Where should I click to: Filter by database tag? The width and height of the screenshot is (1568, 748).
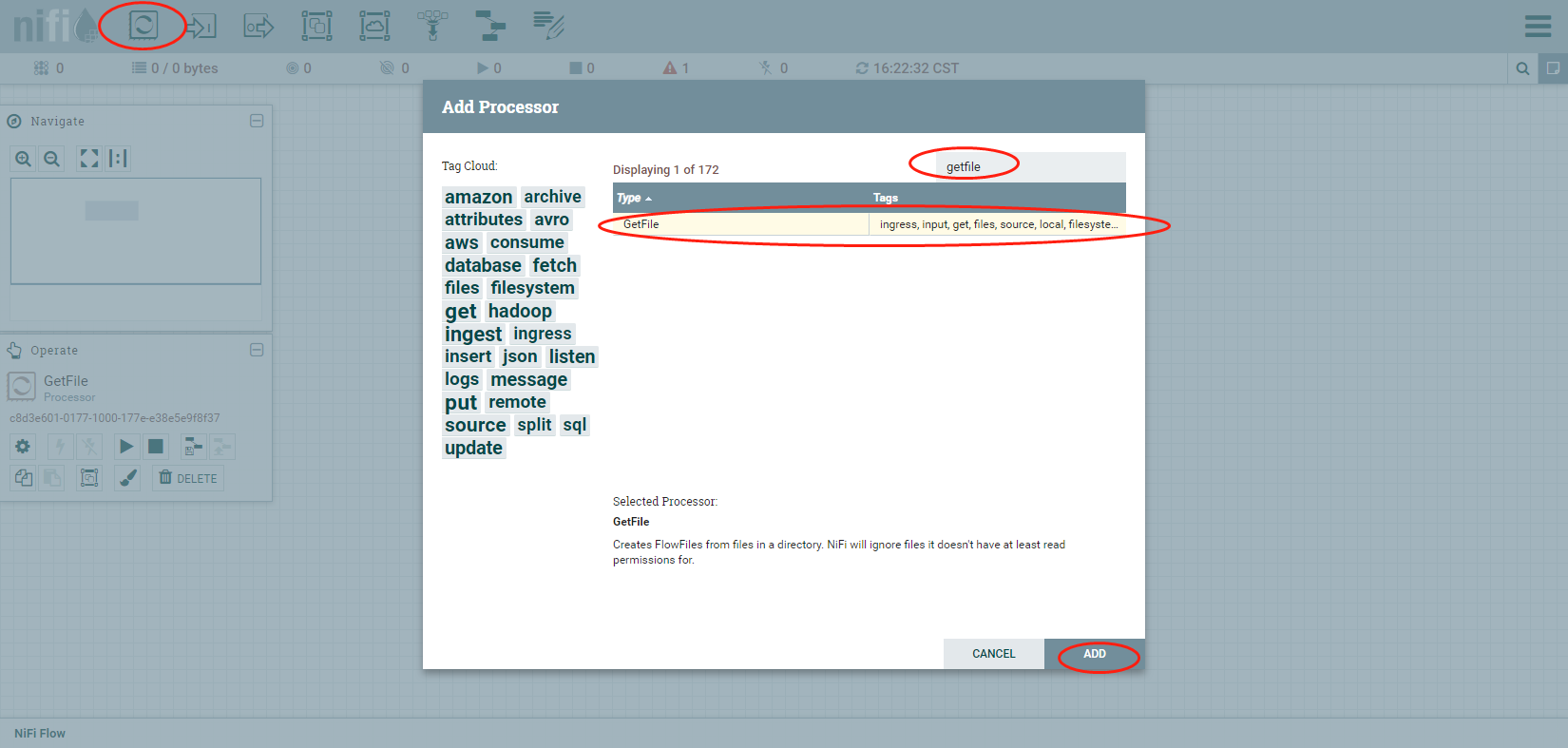click(483, 265)
